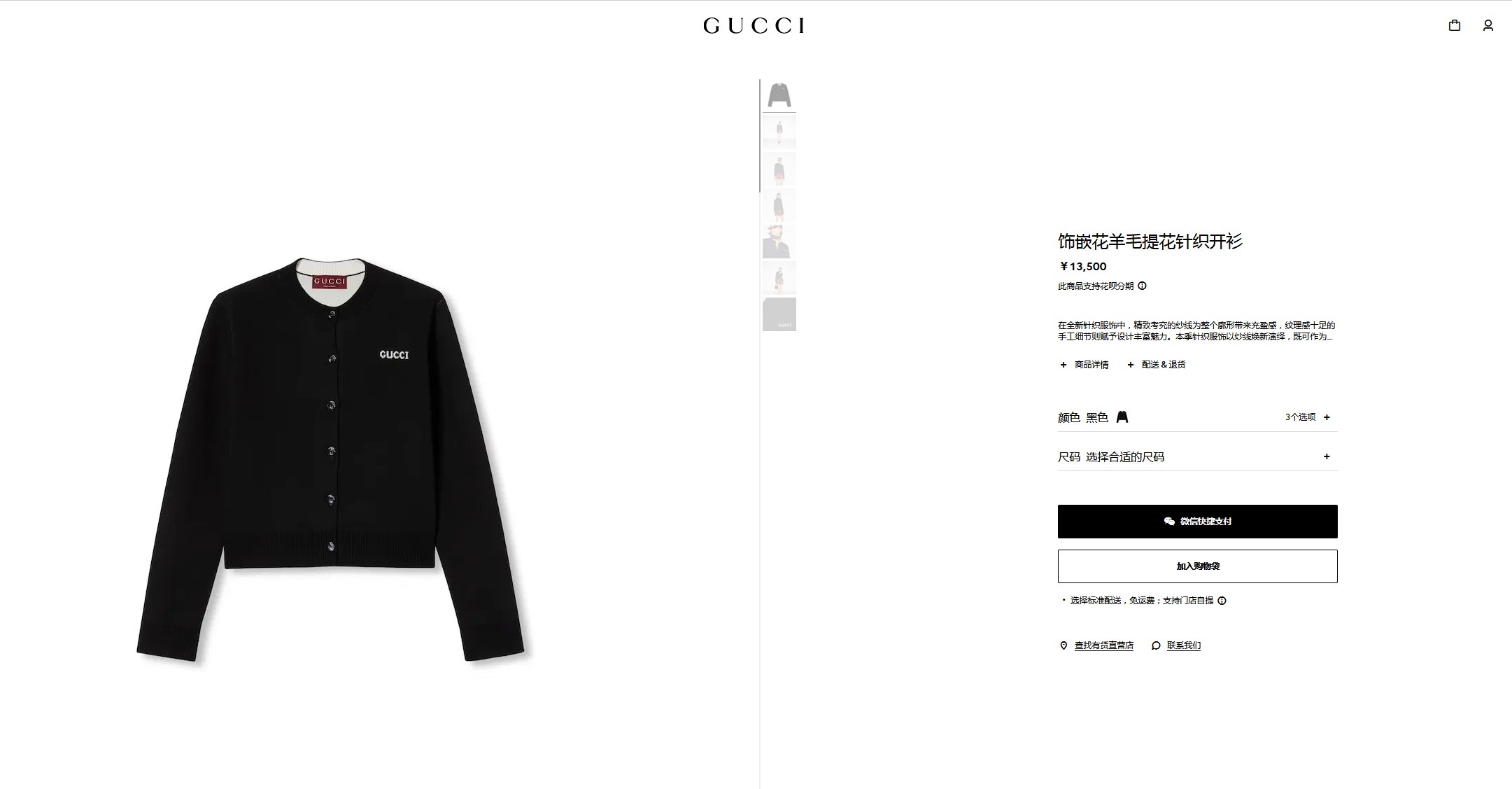Click 微信快捷支付 payment button
The height and width of the screenshot is (789, 1512).
coord(1197,522)
